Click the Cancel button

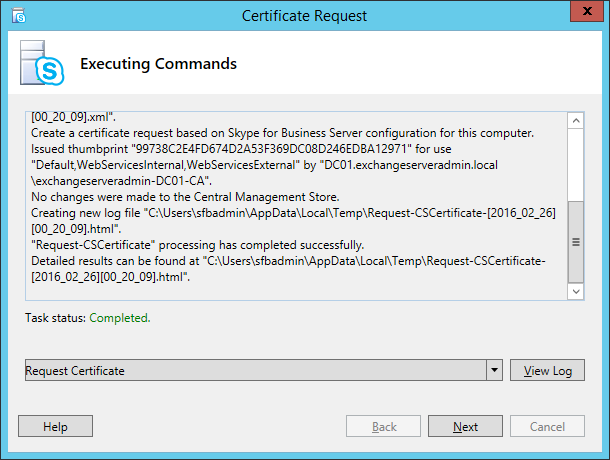(x=547, y=426)
